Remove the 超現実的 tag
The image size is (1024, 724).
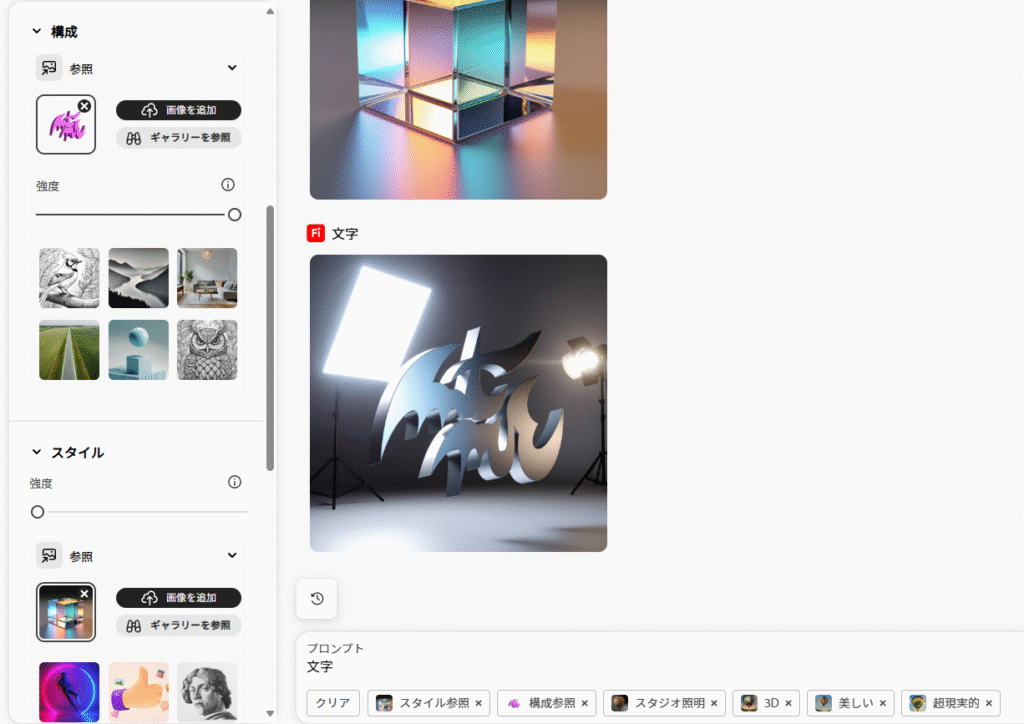[x=989, y=703]
